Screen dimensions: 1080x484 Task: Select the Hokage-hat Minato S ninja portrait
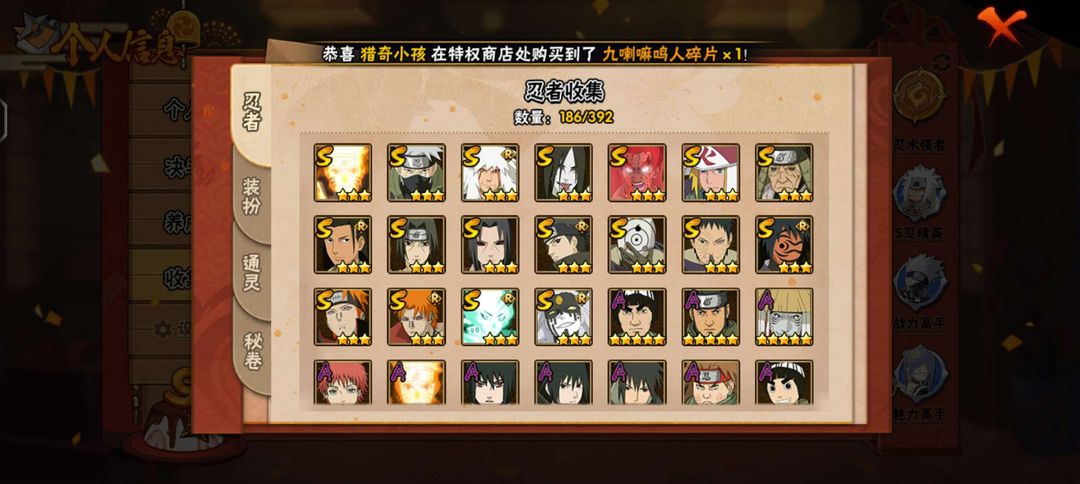(711, 173)
